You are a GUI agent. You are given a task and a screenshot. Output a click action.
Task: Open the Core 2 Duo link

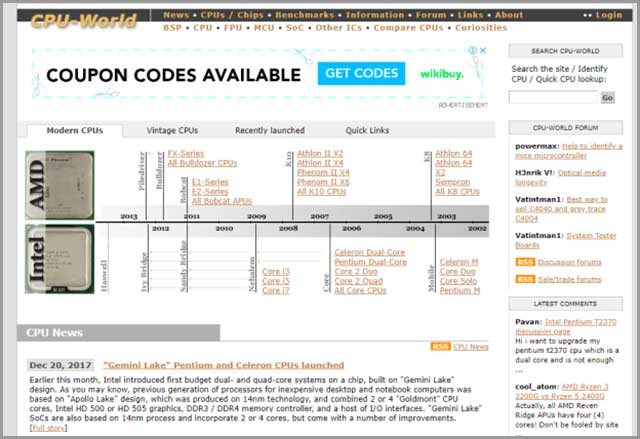356,271
